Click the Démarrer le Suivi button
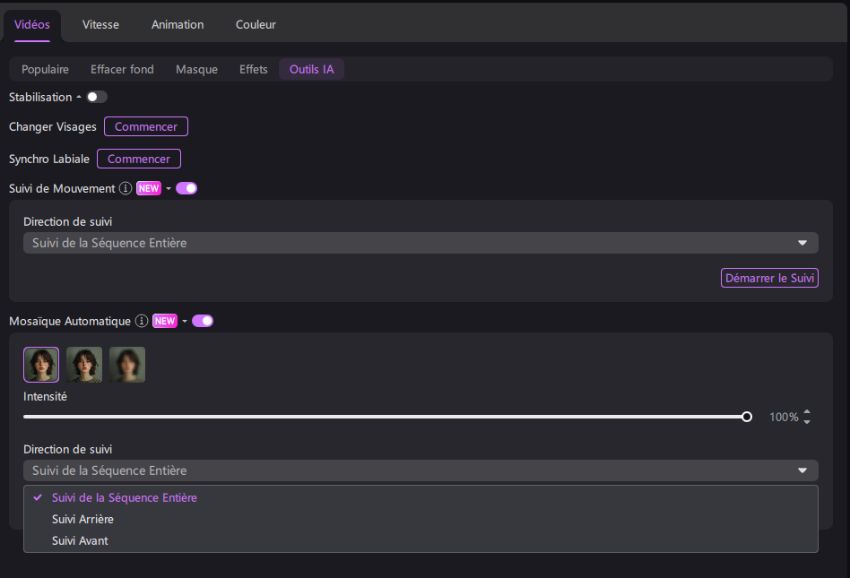 click(770, 278)
